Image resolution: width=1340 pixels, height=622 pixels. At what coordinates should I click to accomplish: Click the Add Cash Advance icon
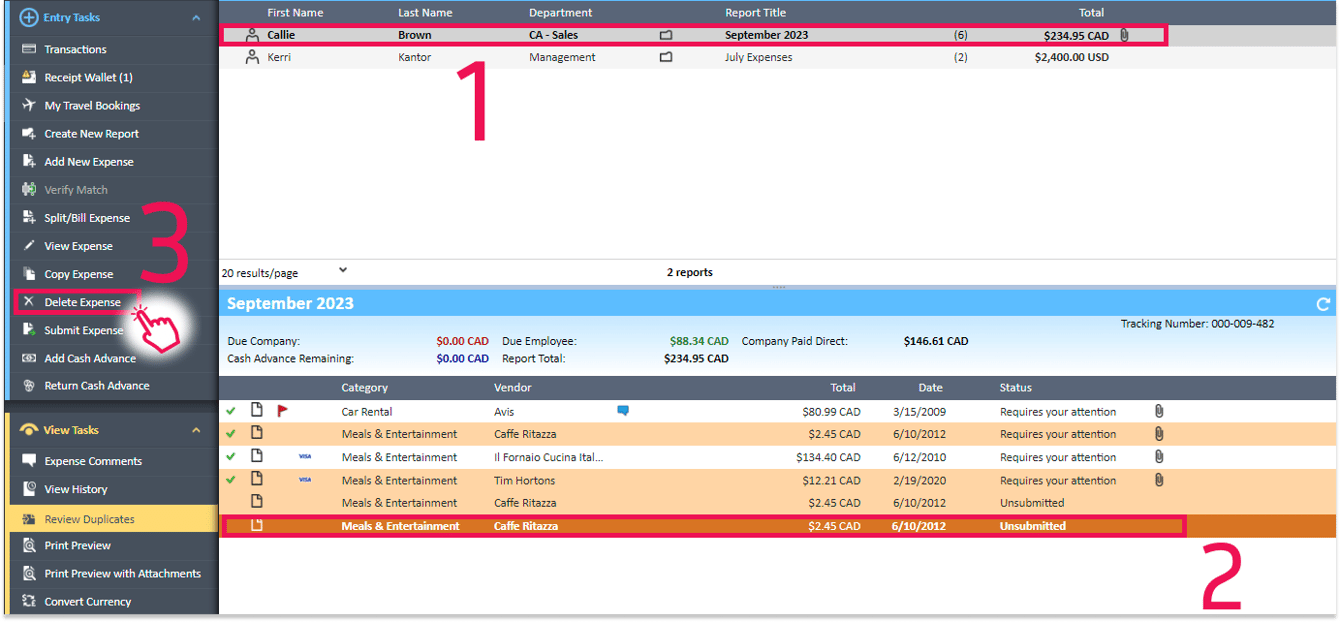[29, 358]
